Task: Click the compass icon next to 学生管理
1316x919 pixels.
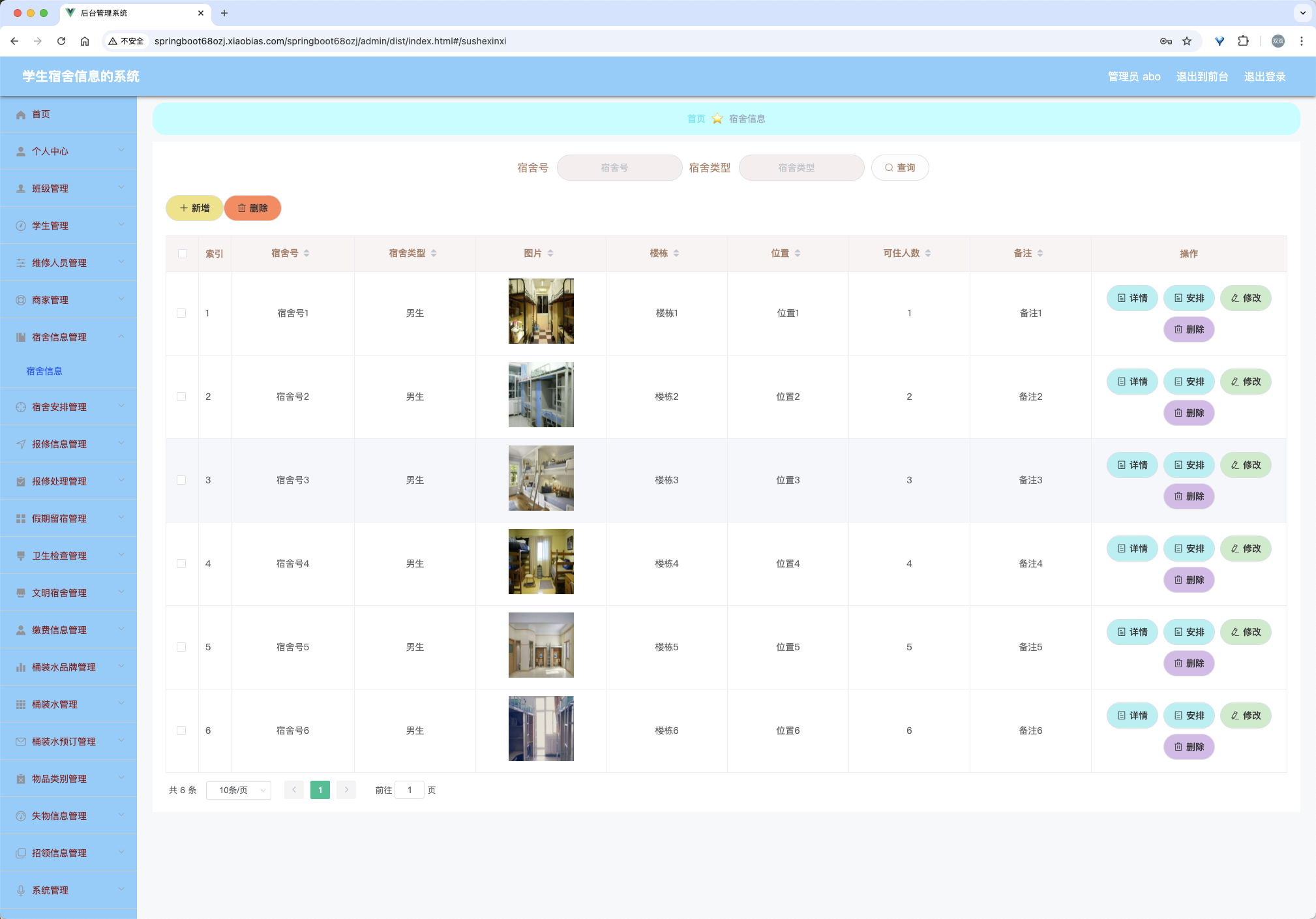Action: 21,226
